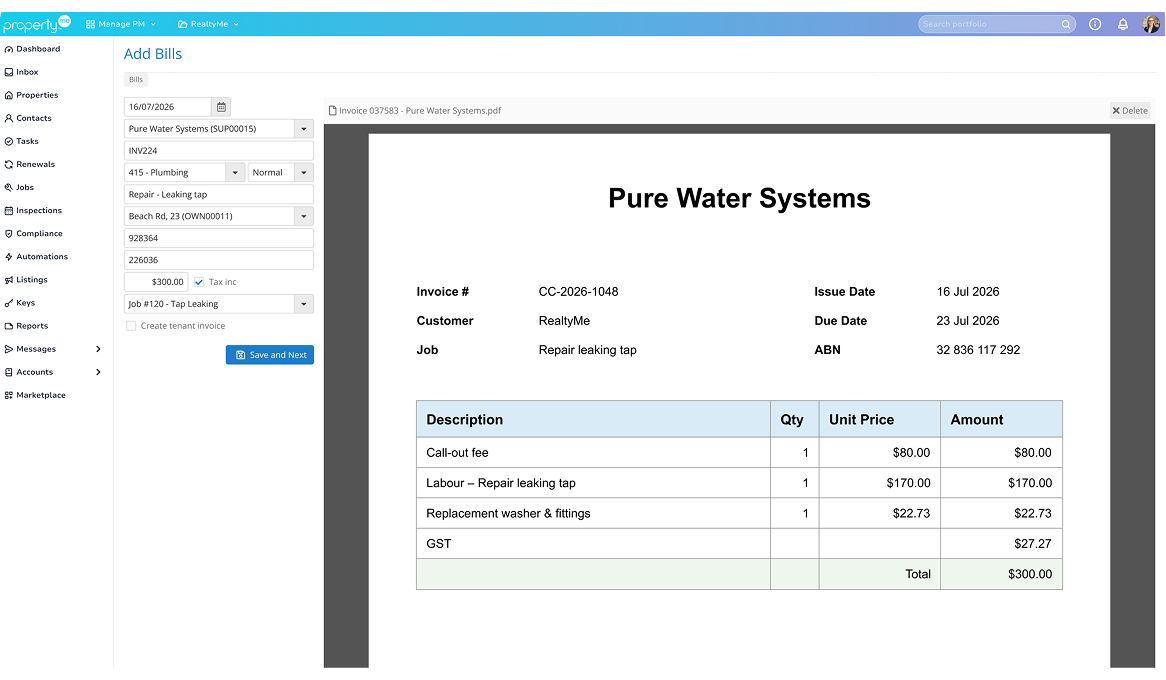This screenshot has width=1166, height=680.
Task: Click the 16/07/2026 date field
Action: point(167,107)
